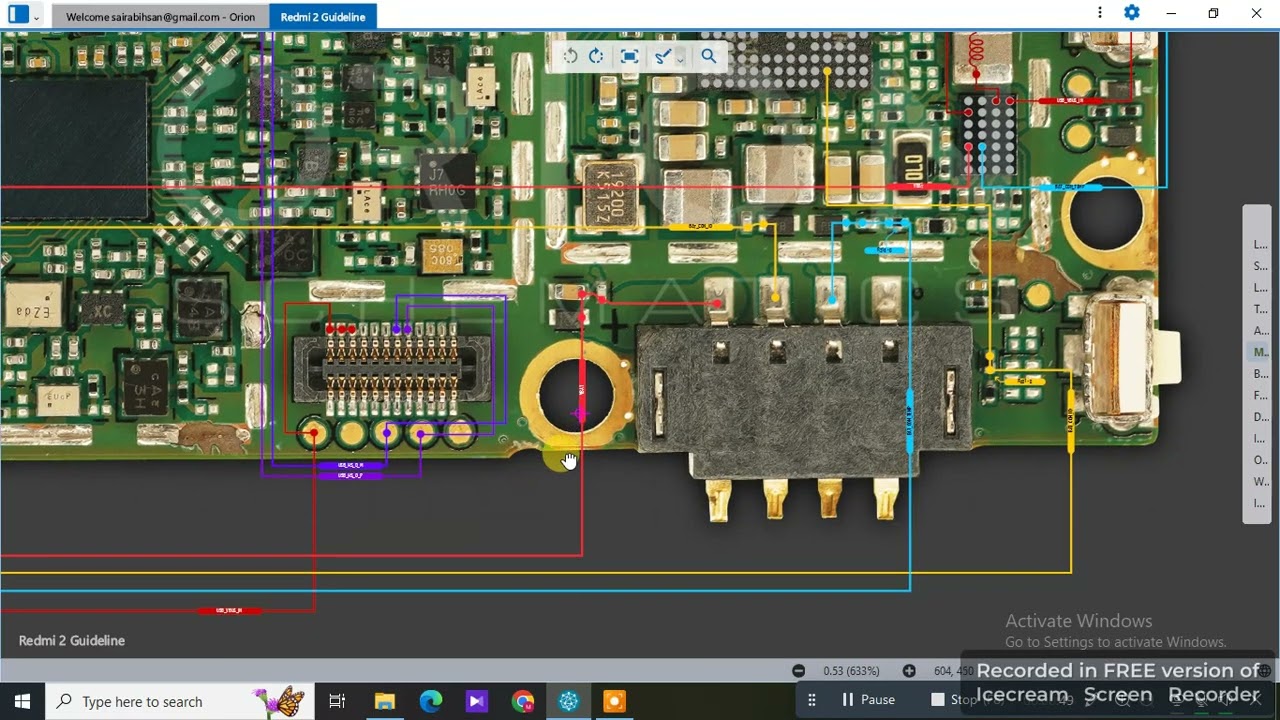The width and height of the screenshot is (1280, 720).
Task: Click the black battery connector on the board
Action: coord(804,401)
